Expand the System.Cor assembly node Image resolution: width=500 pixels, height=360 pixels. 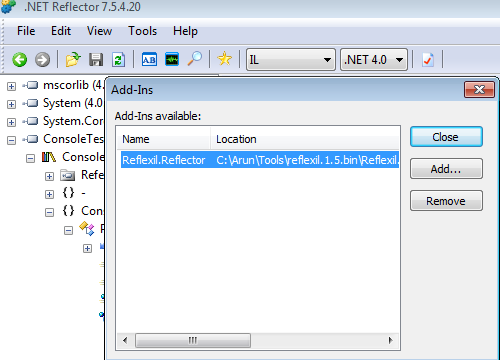click(x=11, y=122)
